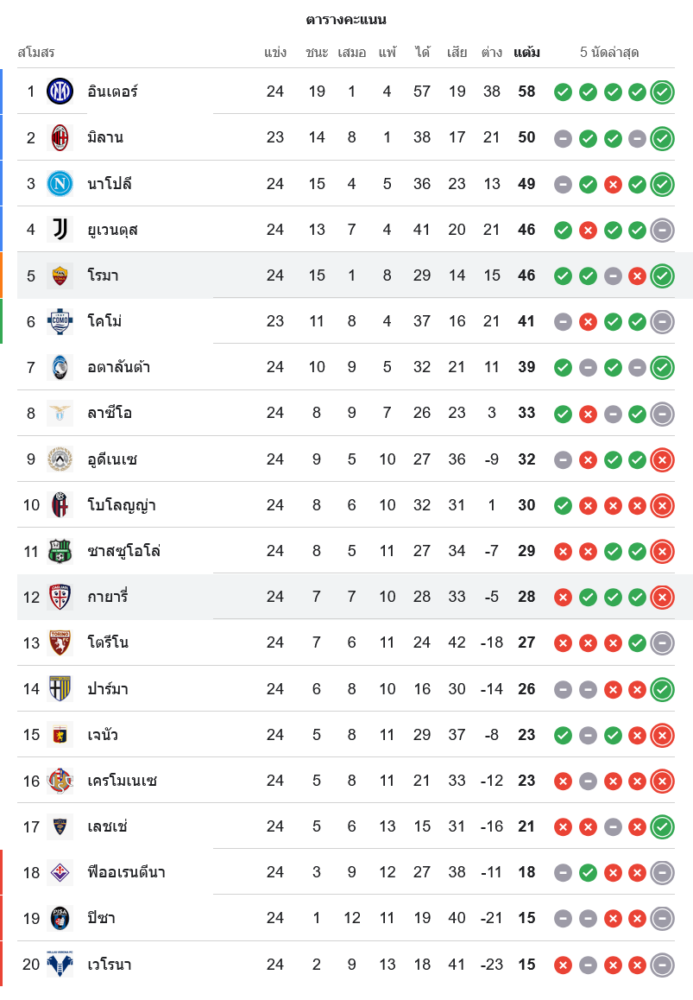This screenshot has width=693, height=1000.
Task: Click Inter's latest match win indicator
Action: [x=662, y=92]
